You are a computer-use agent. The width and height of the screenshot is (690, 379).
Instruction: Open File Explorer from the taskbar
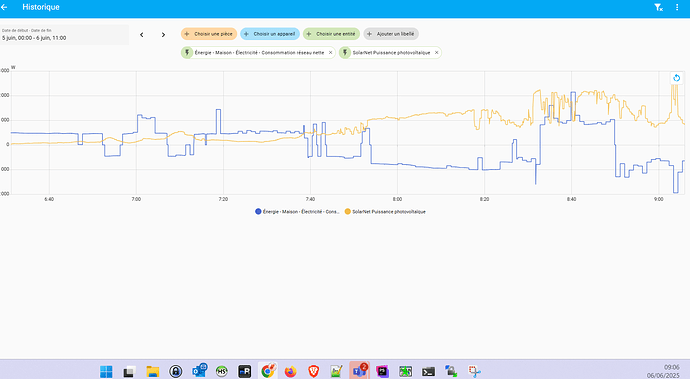tap(153, 372)
